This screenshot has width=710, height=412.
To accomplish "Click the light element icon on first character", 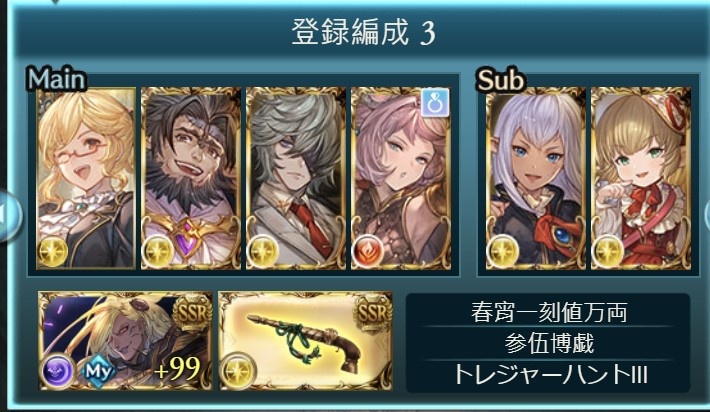I will pos(53,251).
